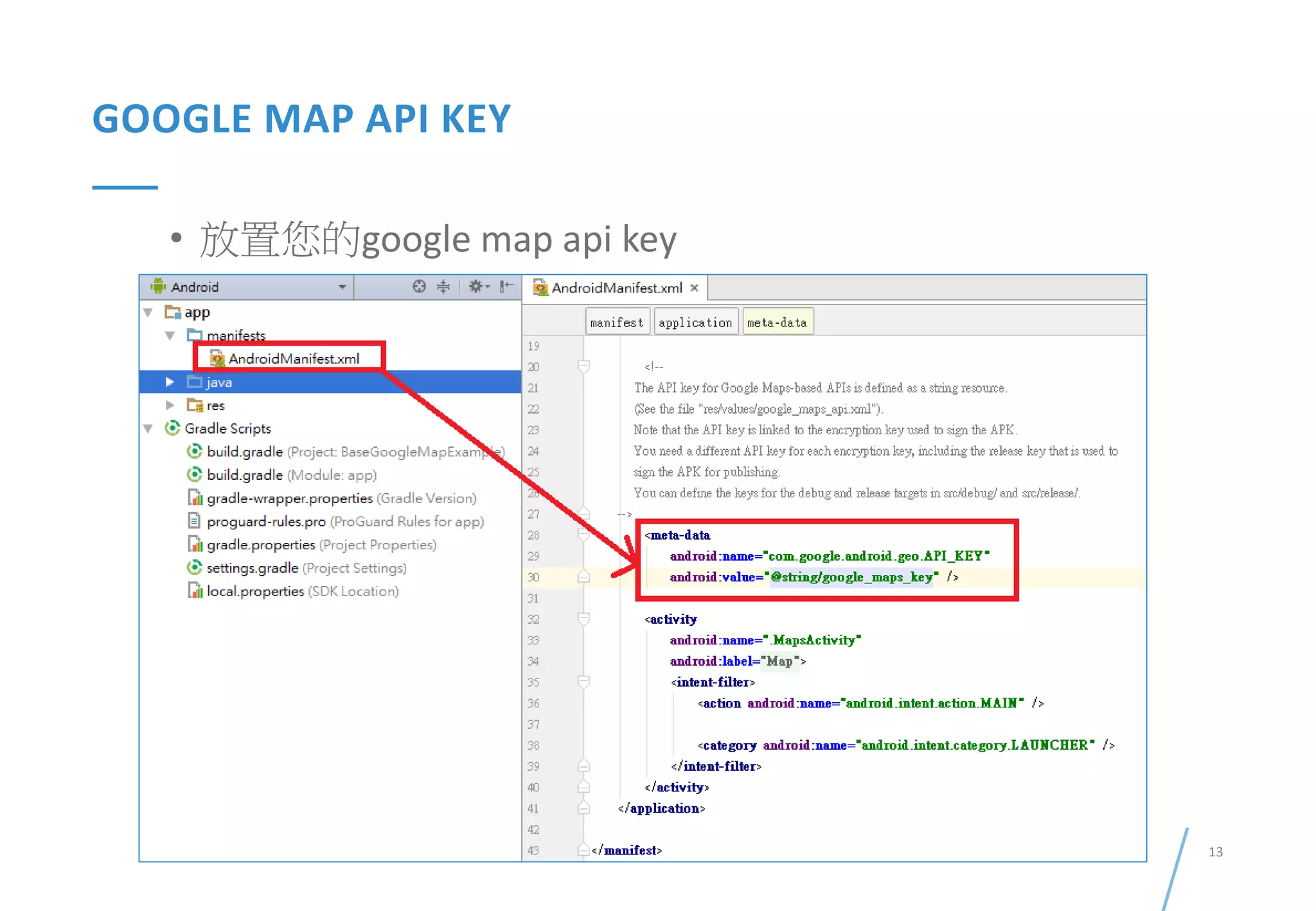This screenshot has width=1316, height=911.
Task: Collapse the manifests folder
Action: click(x=170, y=335)
